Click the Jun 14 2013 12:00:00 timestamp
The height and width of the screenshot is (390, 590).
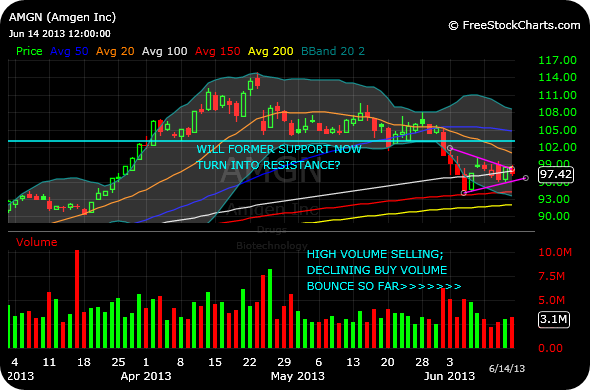59,34
